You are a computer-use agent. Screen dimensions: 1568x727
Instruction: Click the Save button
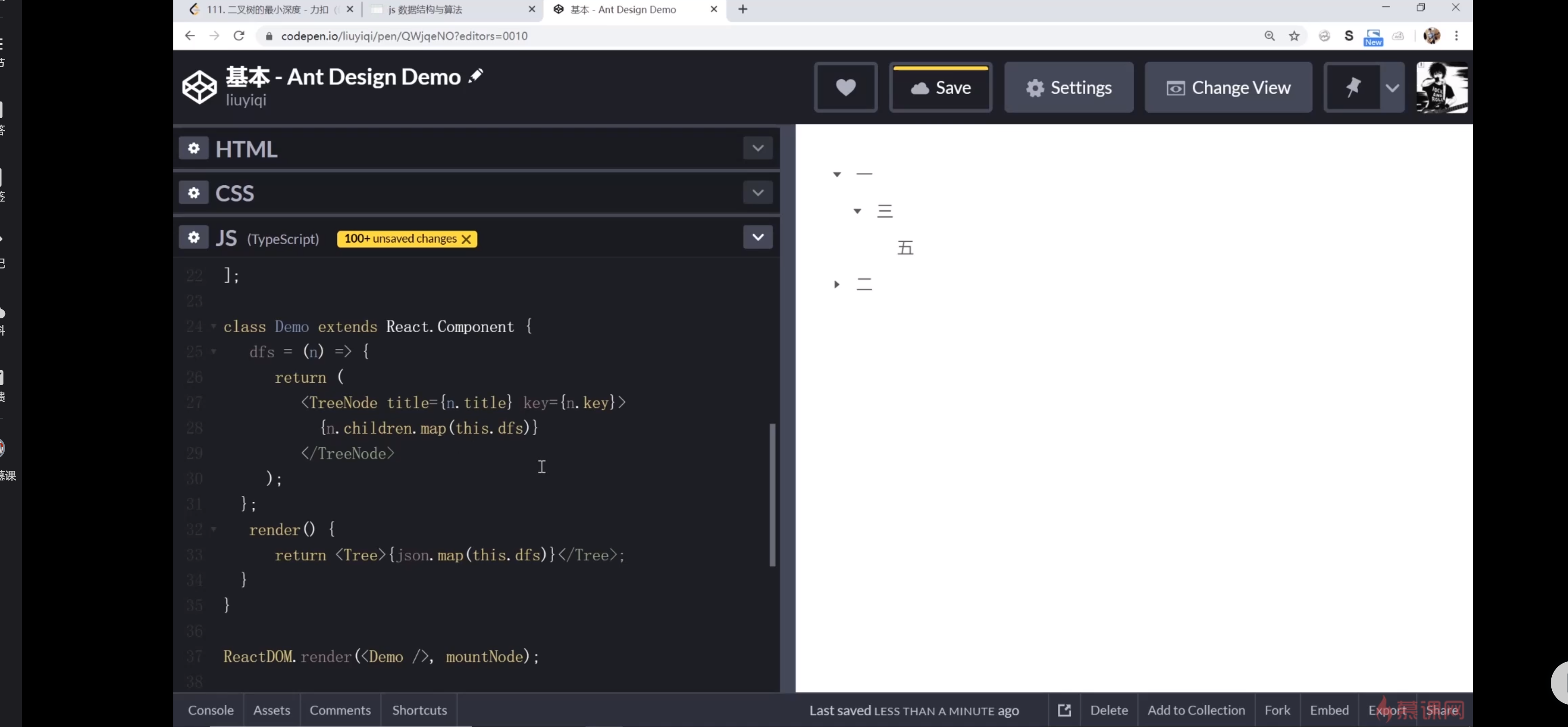(941, 88)
